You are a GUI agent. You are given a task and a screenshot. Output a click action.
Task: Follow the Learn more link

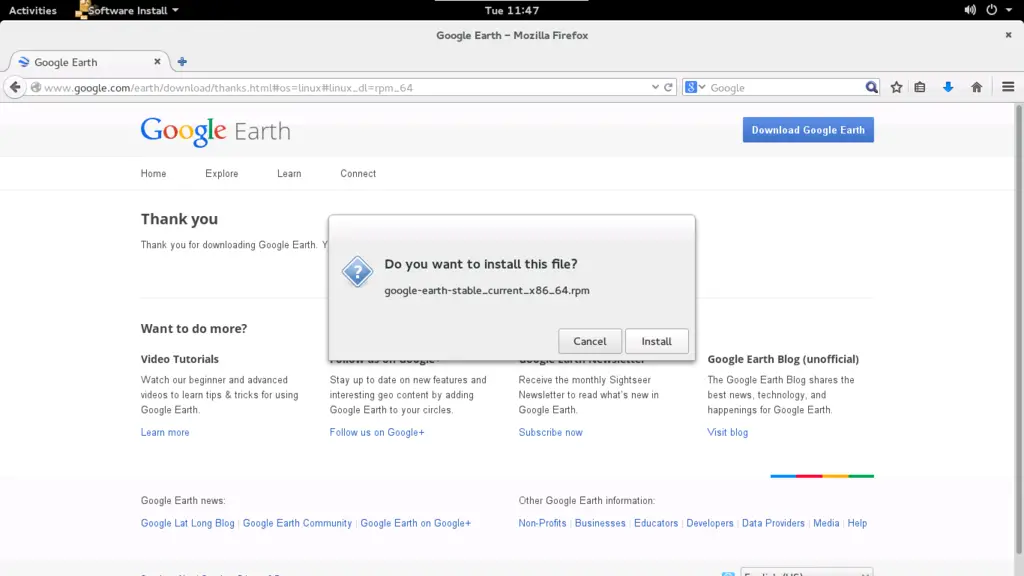pyautogui.click(x=165, y=432)
